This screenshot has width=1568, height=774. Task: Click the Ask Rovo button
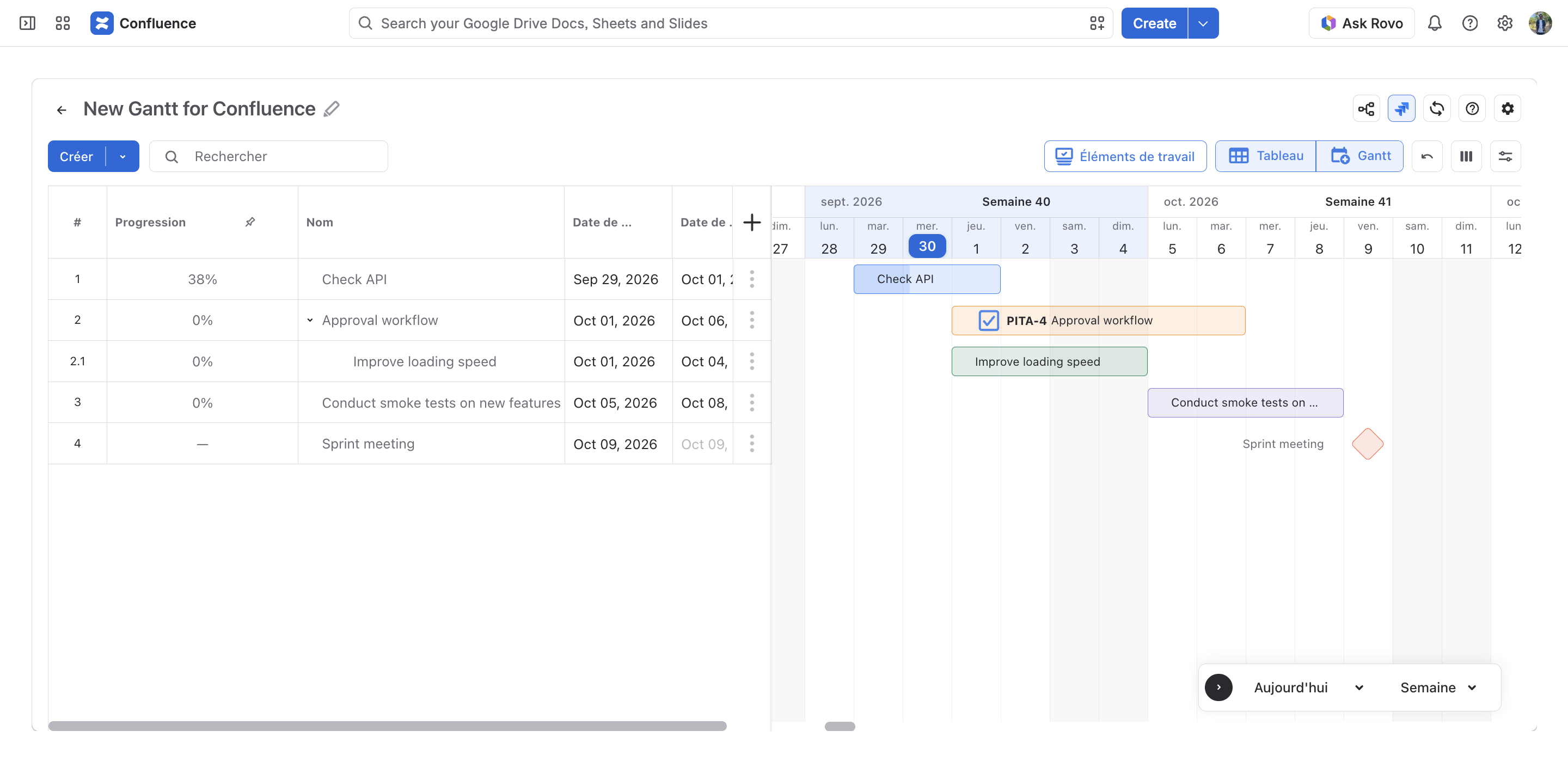1362,23
